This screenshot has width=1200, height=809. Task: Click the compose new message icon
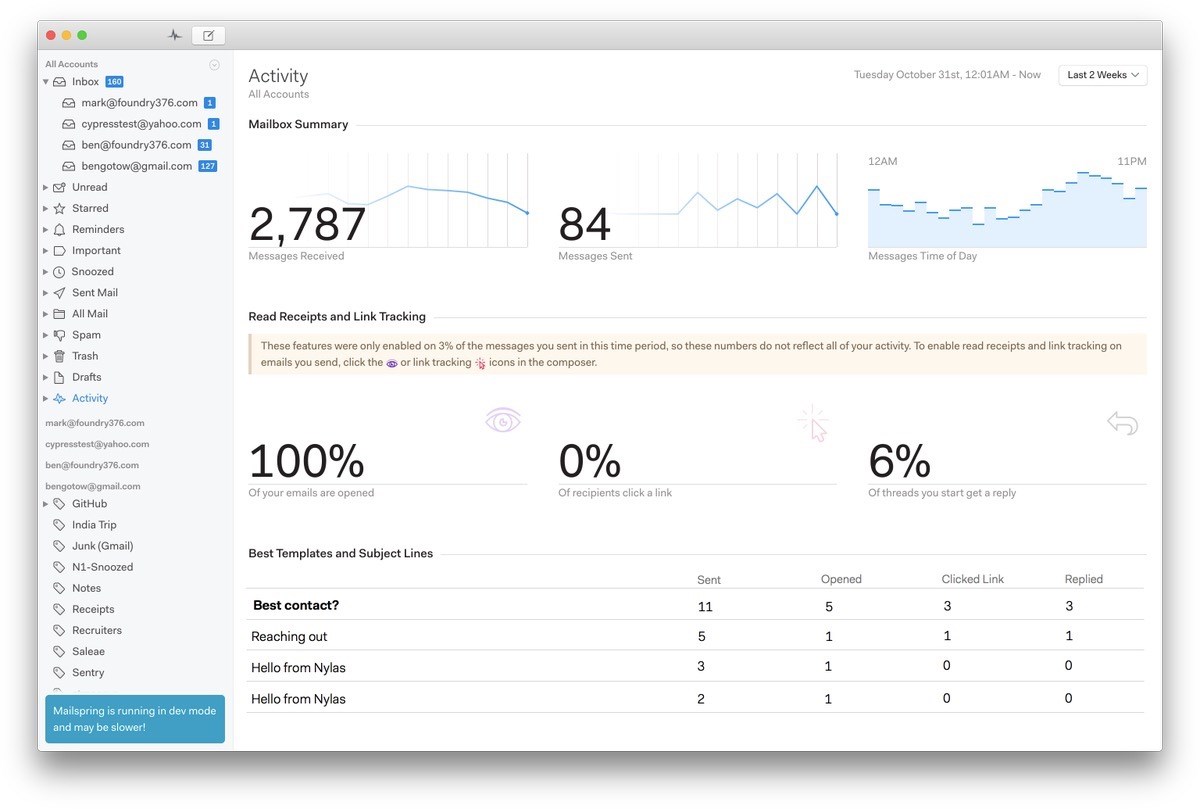(x=208, y=35)
